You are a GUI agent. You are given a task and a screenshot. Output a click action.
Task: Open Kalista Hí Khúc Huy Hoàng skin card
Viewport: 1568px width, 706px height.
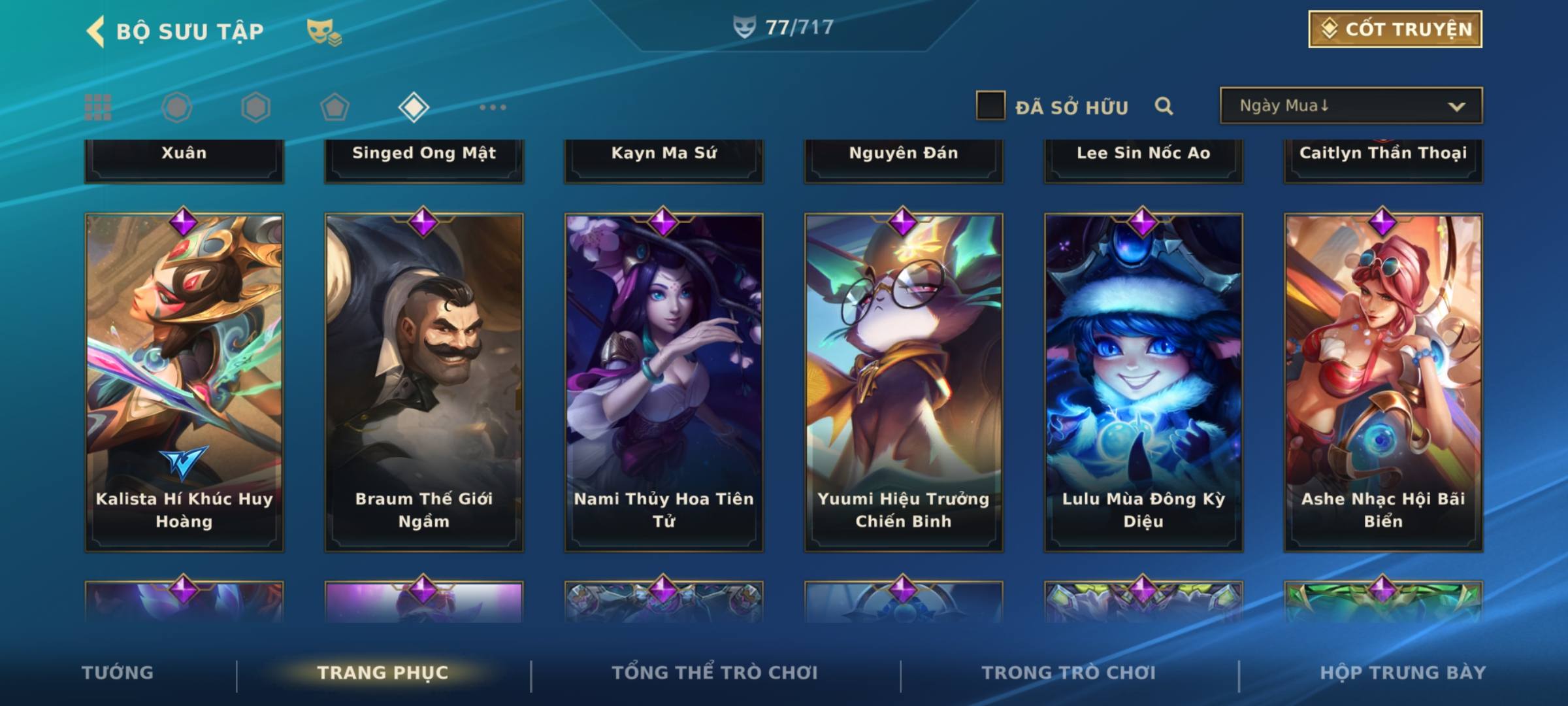pyautogui.click(x=184, y=382)
